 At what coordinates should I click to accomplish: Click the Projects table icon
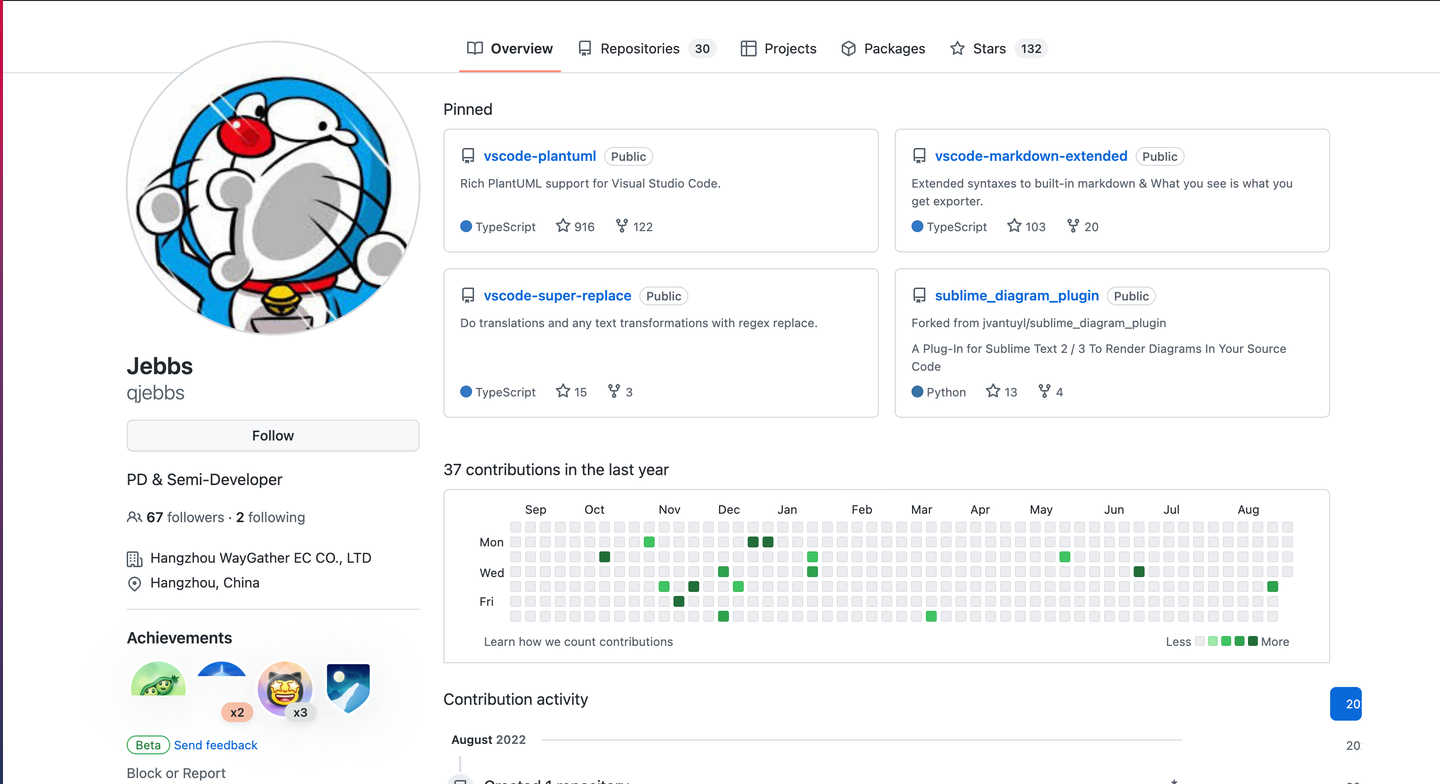748,48
